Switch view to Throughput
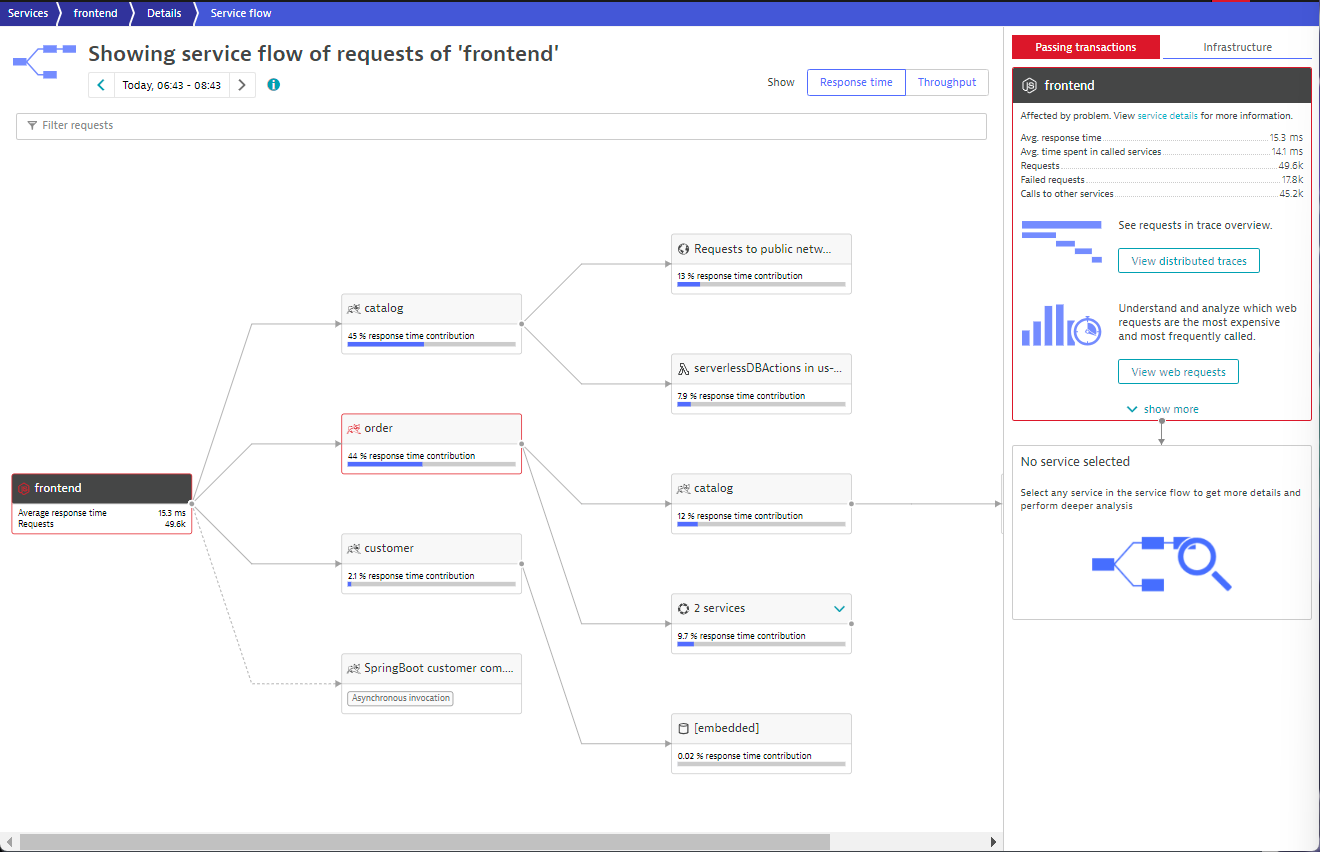The height and width of the screenshot is (852, 1320). pos(946,83)
